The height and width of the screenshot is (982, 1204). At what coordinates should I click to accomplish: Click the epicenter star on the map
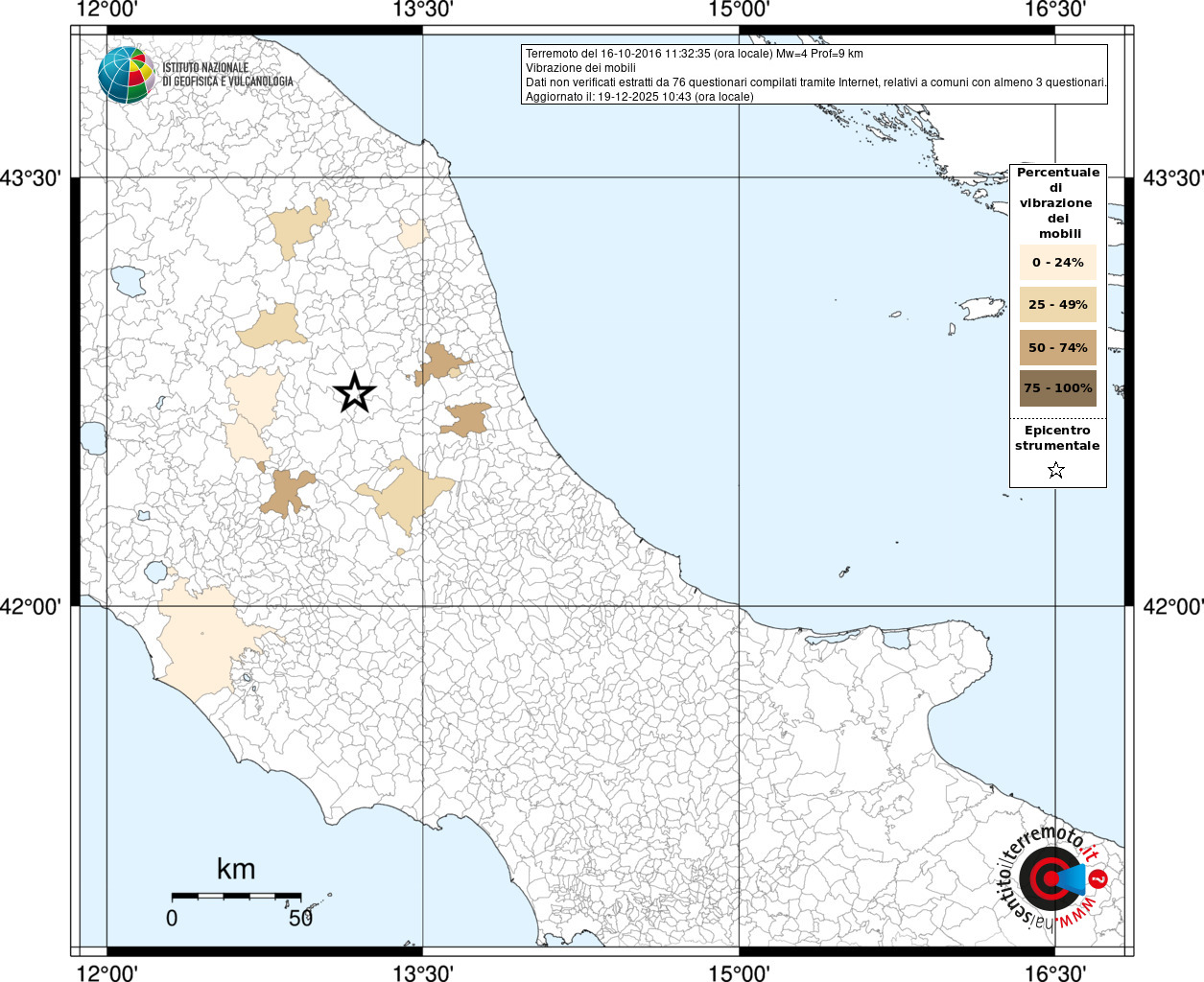click(355, 392)
